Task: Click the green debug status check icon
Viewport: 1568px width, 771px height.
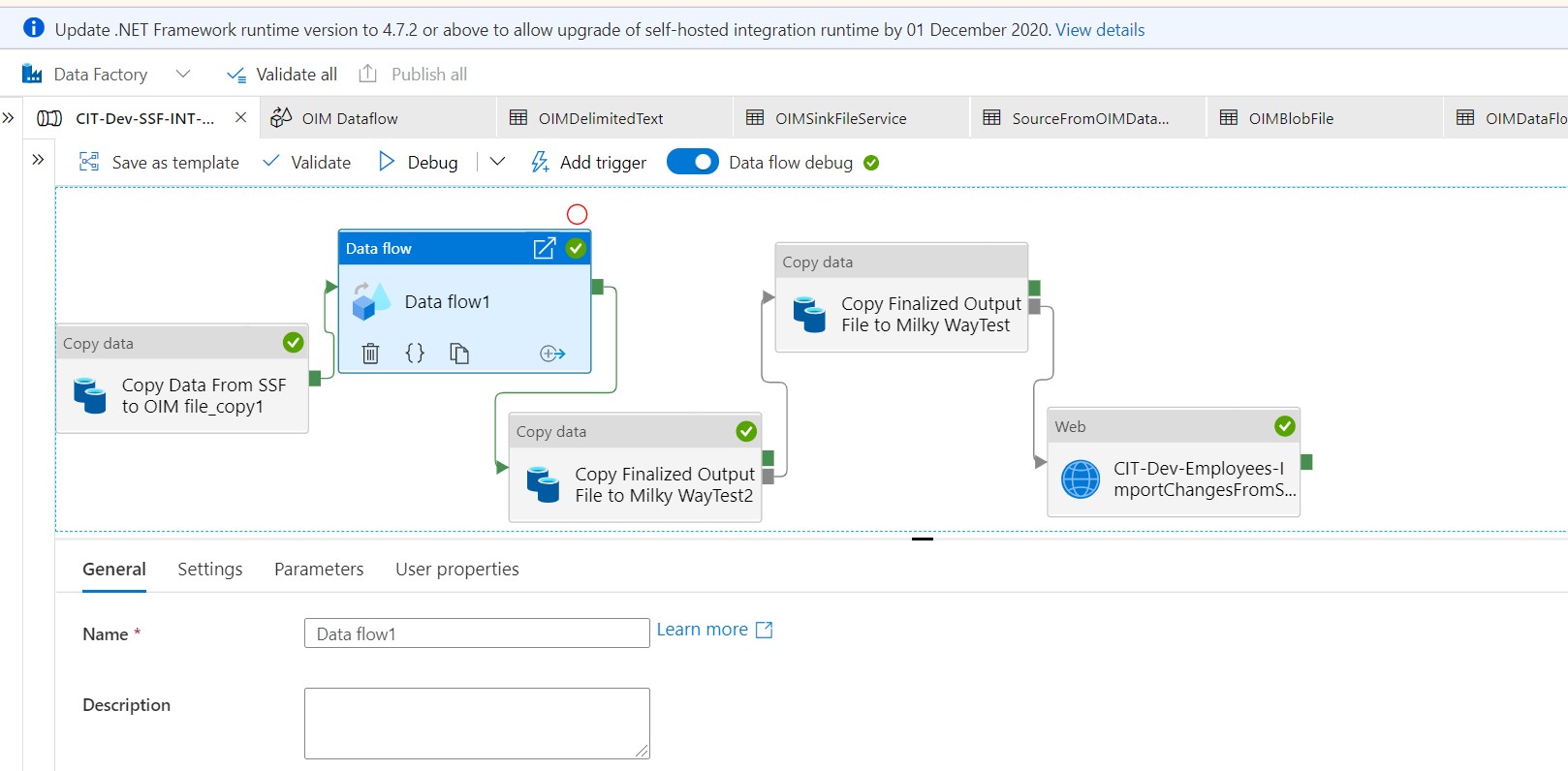Action: click(x=871, y=163)
